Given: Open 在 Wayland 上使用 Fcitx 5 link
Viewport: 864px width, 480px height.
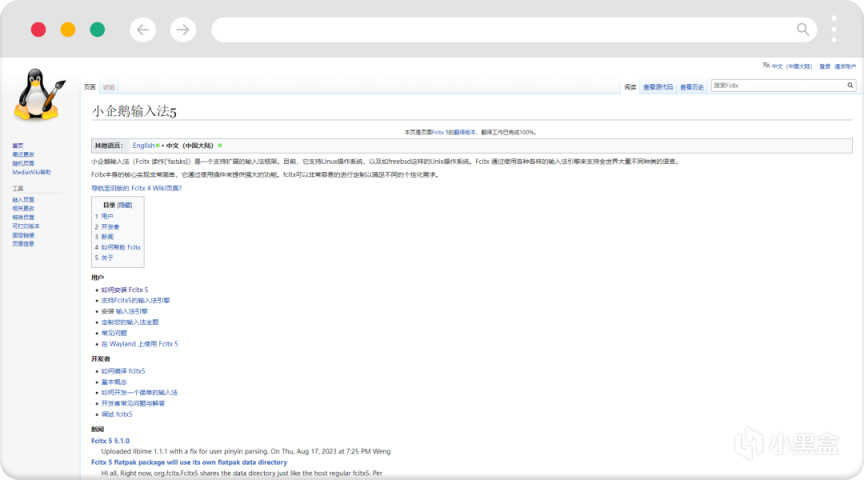Looking at the screenshot, I should [x=139, y=344].
